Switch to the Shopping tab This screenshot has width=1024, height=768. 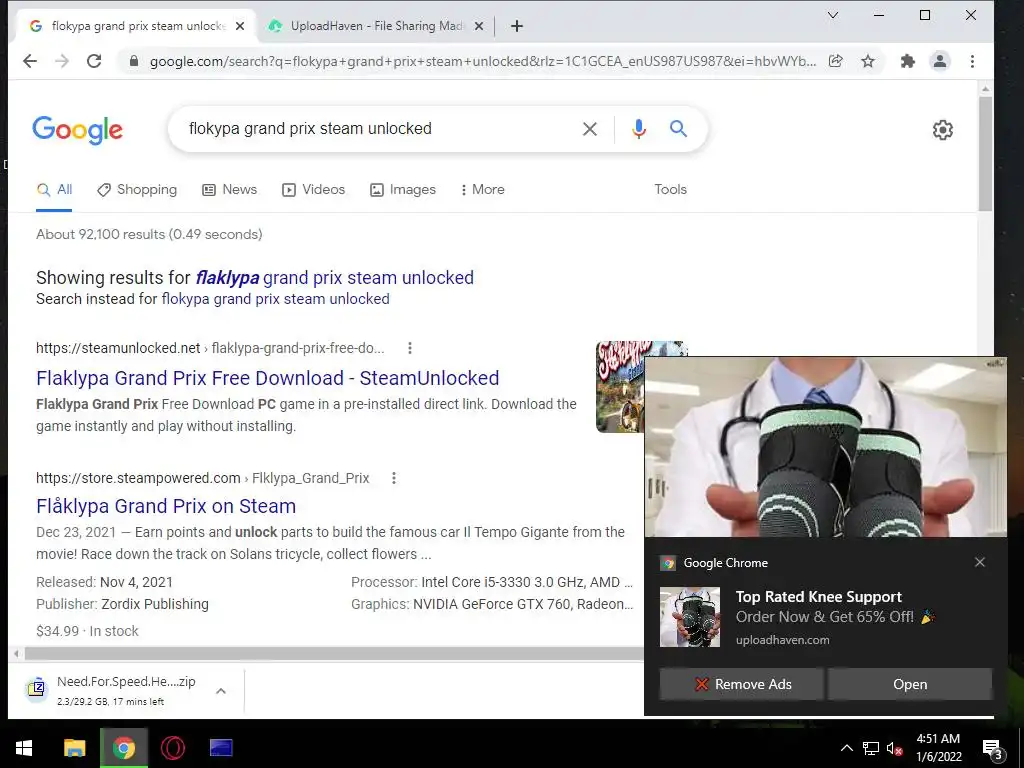(x=136, y=189)
